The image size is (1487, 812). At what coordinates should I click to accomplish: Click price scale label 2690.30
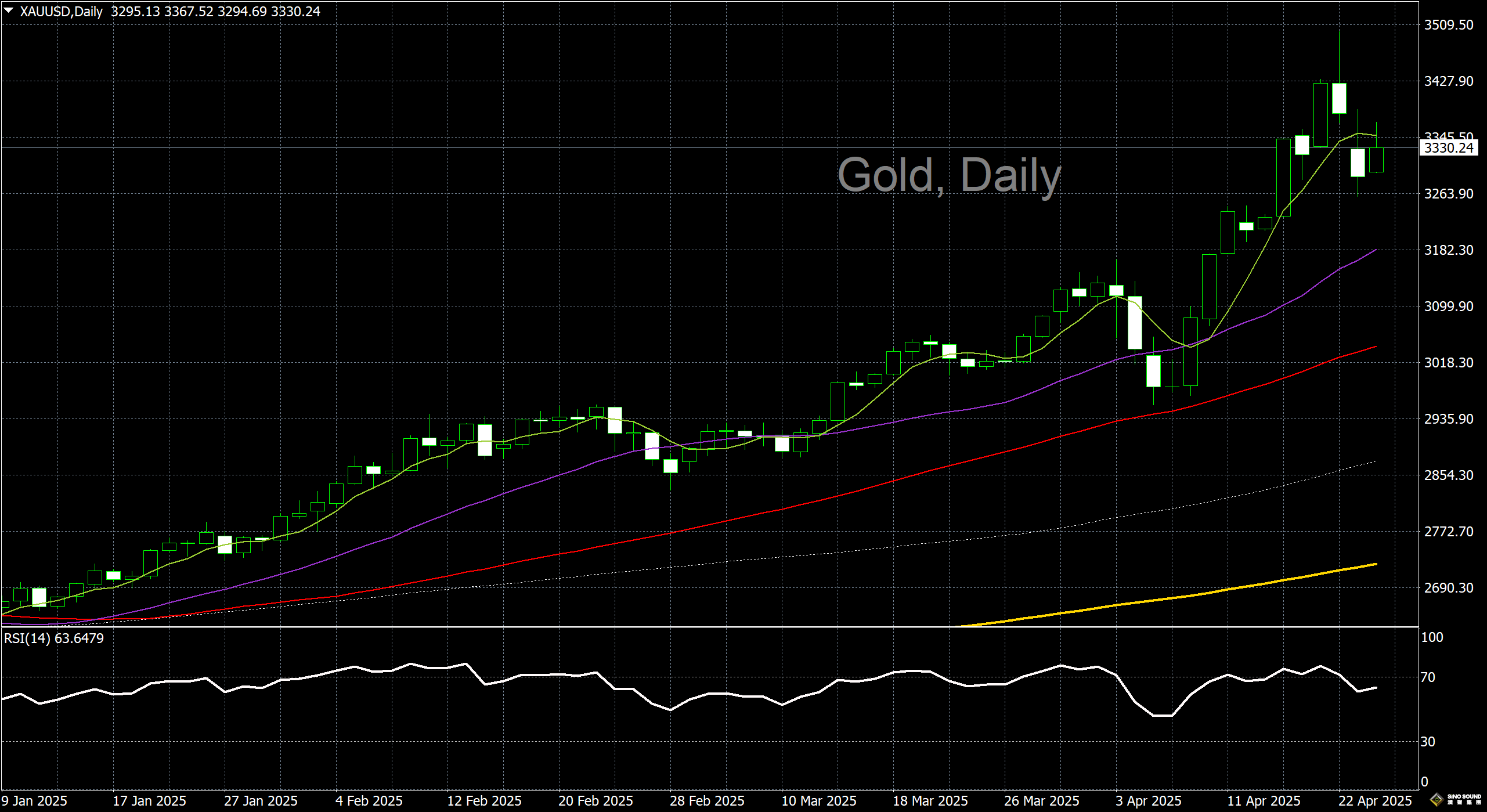[x=1448, y=588]
